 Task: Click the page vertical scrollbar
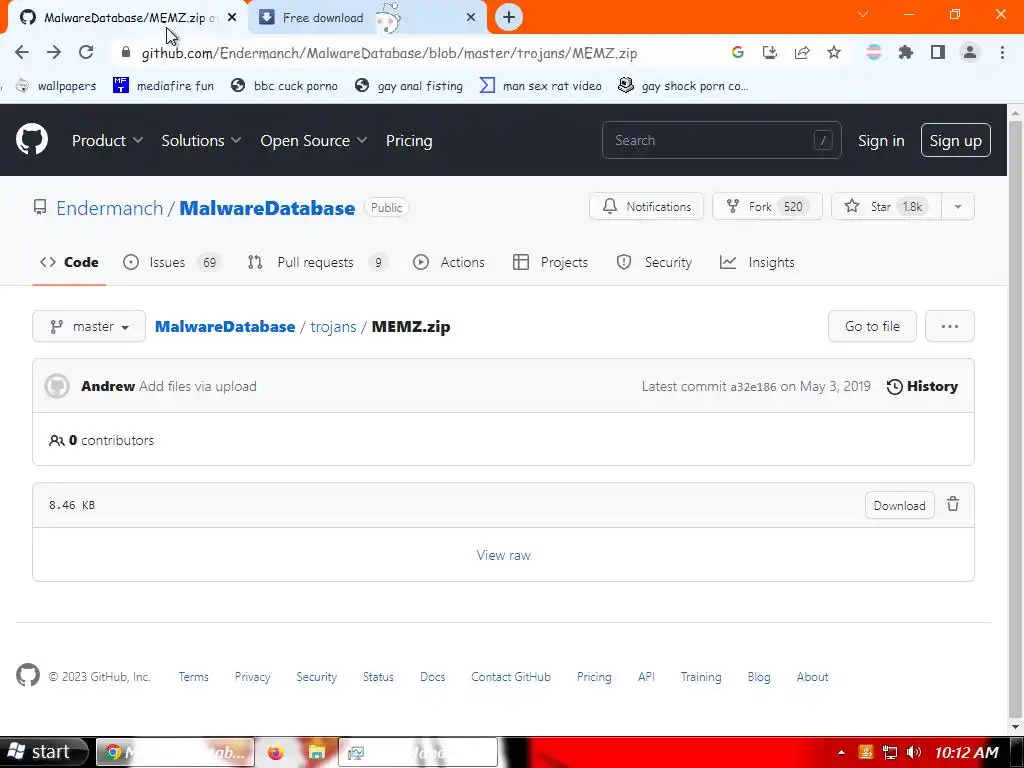pyautogui.click(x=1016, y=418)
